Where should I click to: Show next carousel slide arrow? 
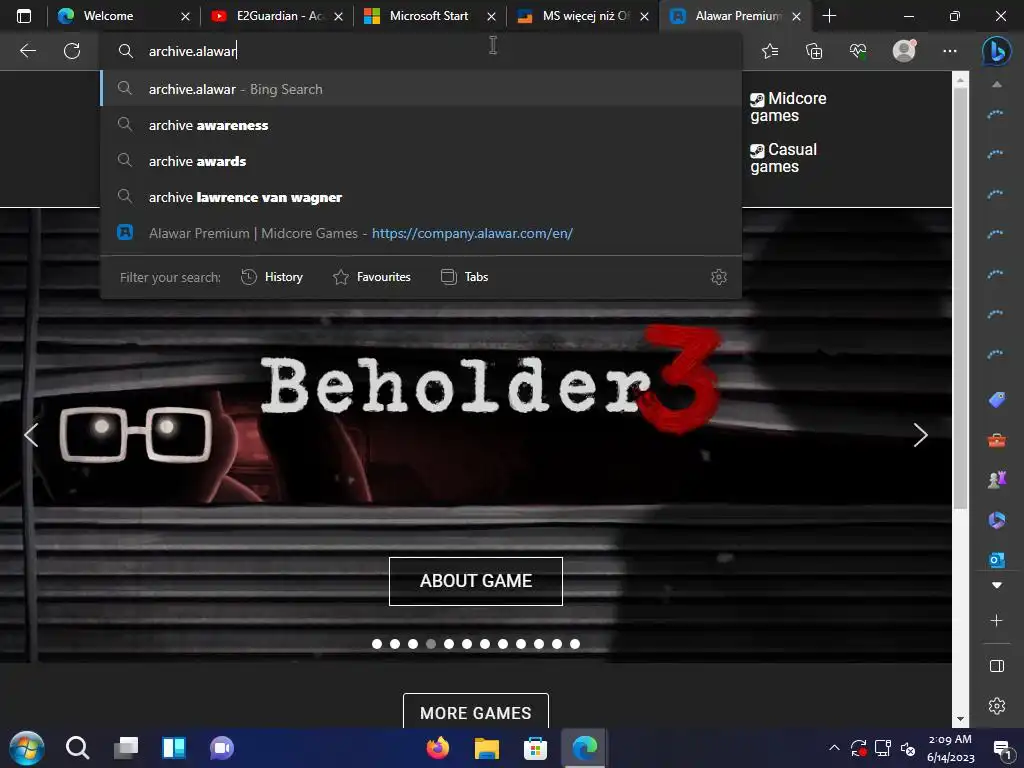point(920,435)
